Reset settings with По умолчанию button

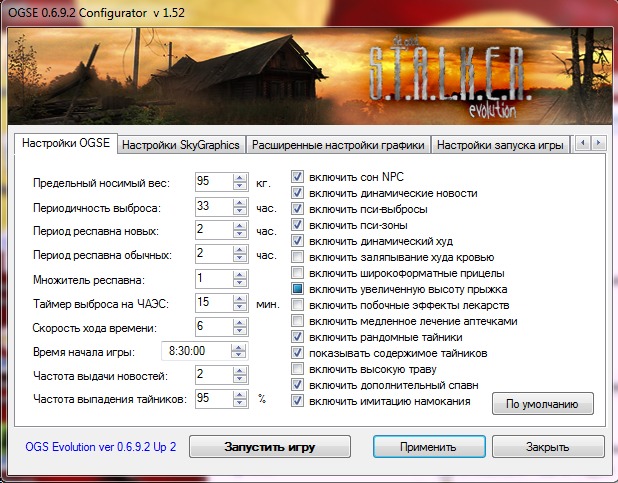542,404
